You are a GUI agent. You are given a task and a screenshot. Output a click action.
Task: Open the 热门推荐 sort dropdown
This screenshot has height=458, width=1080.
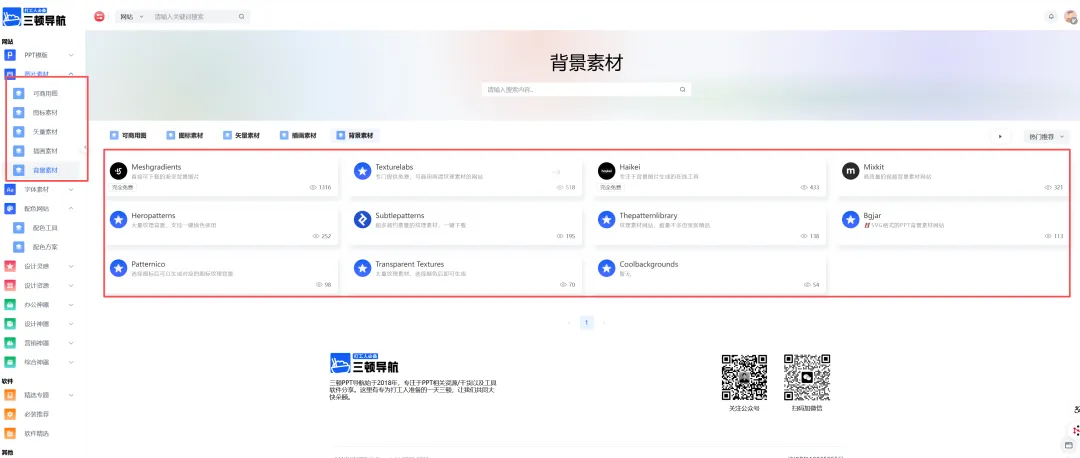(x=1046, y=136)
